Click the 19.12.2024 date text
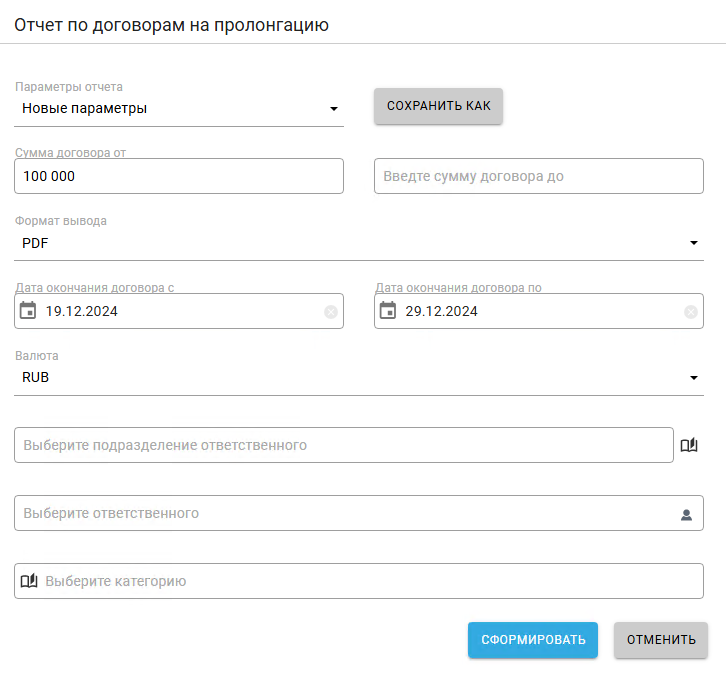The width and height of the screenshot is (726, 674). click(82, 311)
